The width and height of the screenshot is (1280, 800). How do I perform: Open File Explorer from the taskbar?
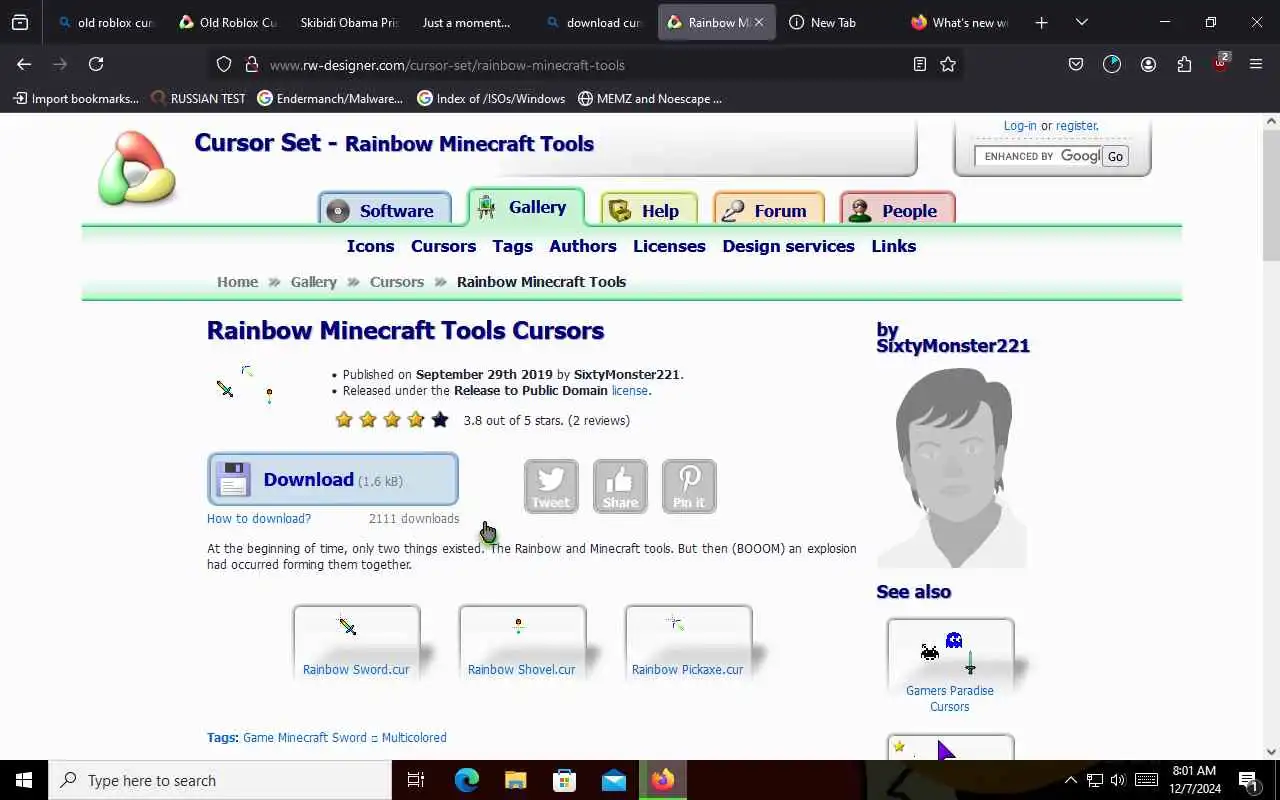[515, 780]
